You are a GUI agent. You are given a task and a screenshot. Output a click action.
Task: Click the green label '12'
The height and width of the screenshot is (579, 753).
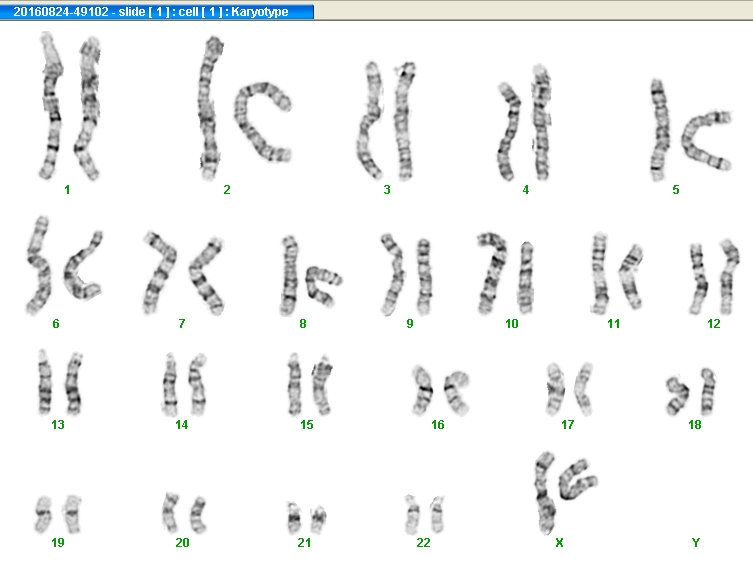[714, 324]
